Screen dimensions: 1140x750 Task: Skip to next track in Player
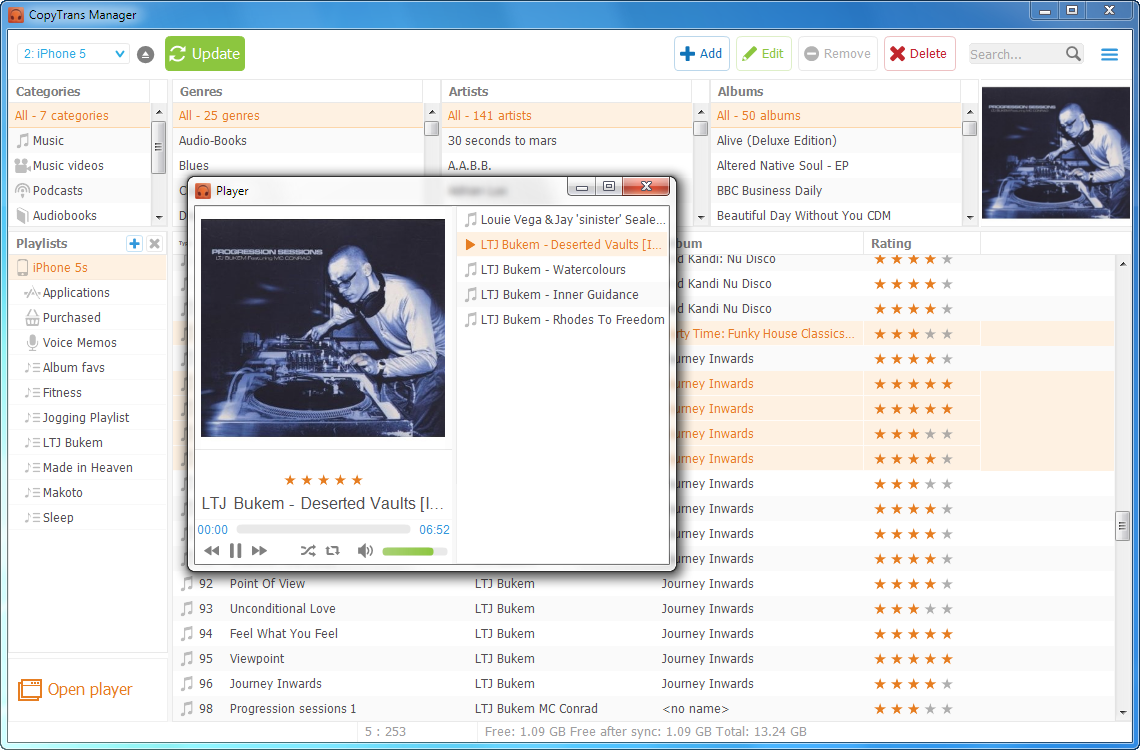tap(259, 551)
